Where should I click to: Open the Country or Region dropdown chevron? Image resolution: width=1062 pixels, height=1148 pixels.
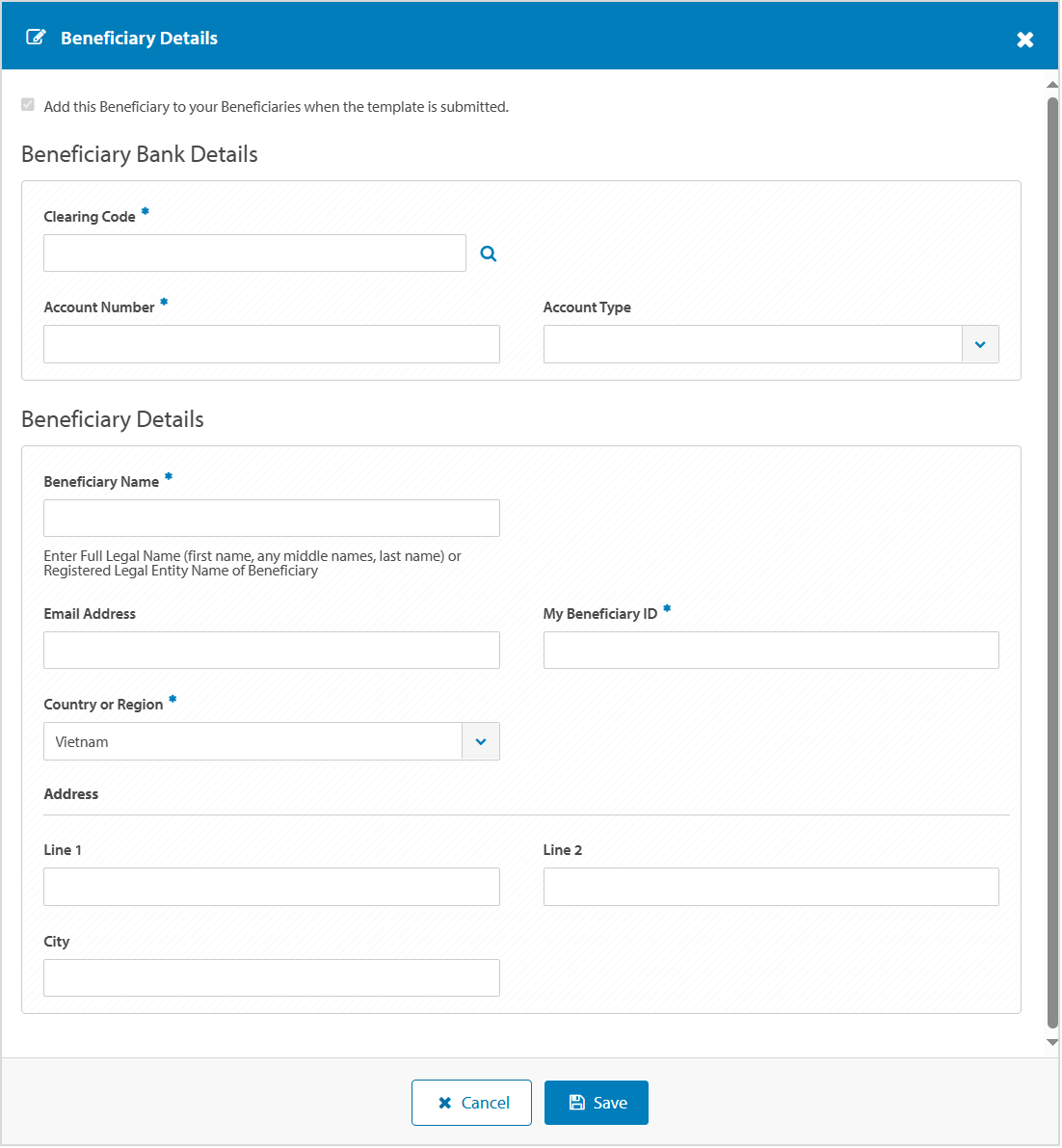(x=480, y=741)
